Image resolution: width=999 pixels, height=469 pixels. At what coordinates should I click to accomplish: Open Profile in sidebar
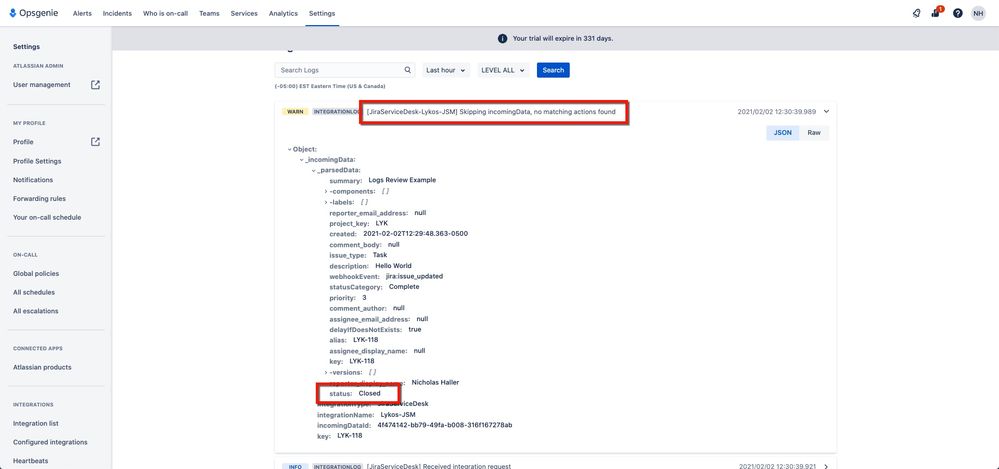23,141
